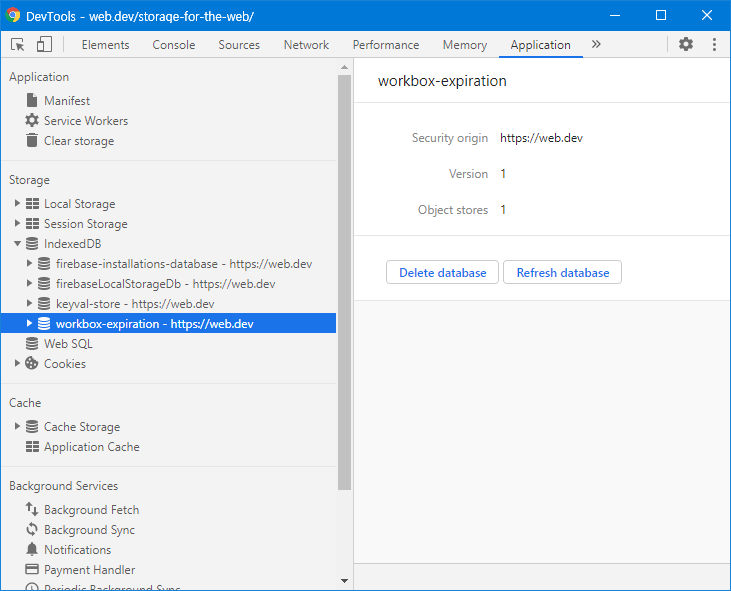Select the Service Workers label
Image resolution: width=731 pixels, height=591 pixels.
pyautogui.click(x=86, y=121)
